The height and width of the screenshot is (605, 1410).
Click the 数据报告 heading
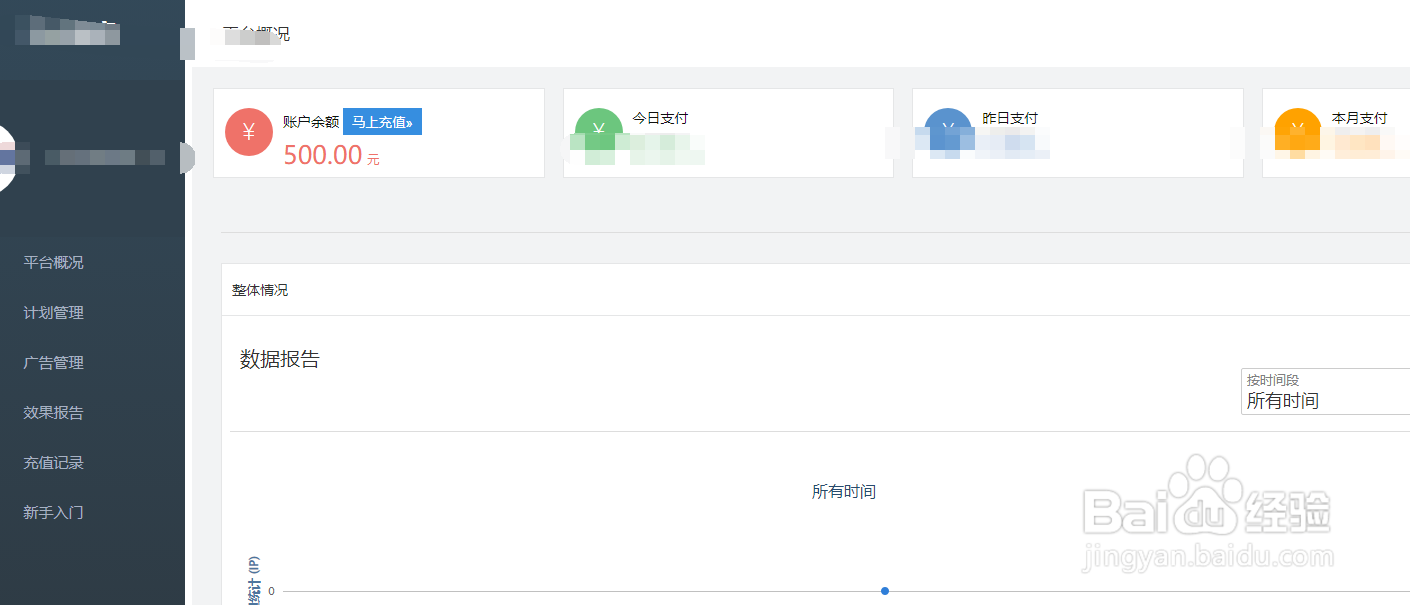280,360
